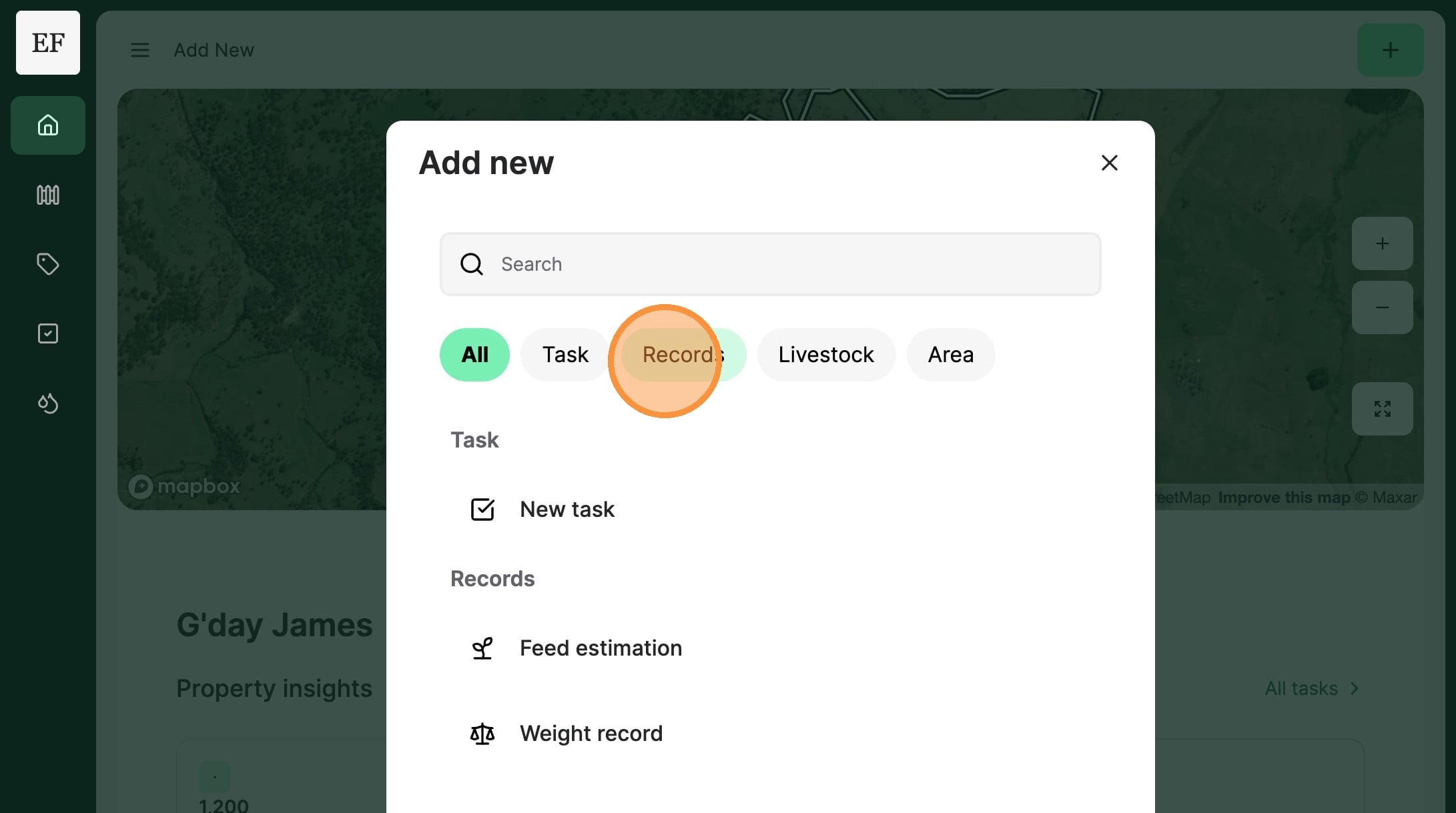Choose Weight record option
This screenshot has width=1456, height=813.
click(591, 734)
